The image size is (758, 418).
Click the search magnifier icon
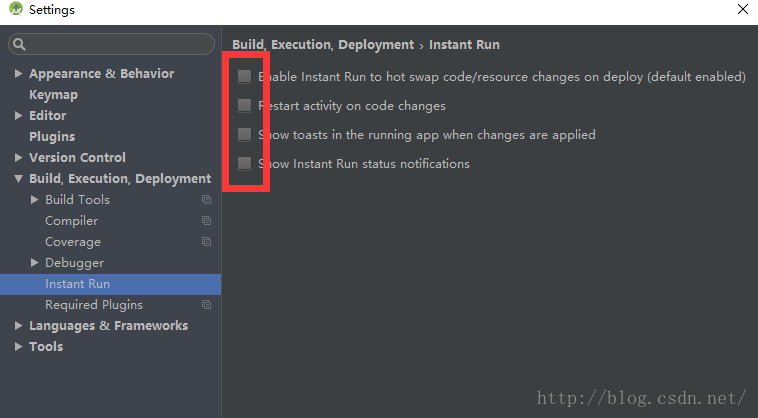pyautogui.click(x=19, y=44)
